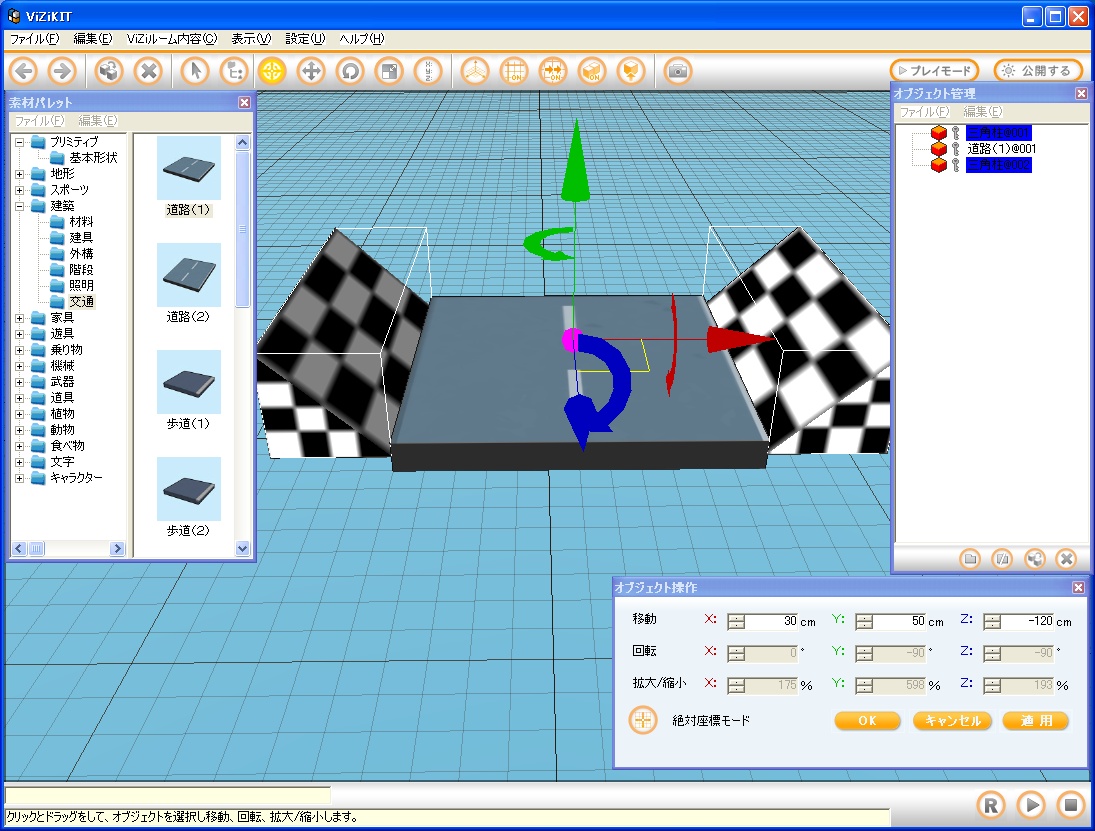Click the camera snapshot icon

(x=678, y=71)
